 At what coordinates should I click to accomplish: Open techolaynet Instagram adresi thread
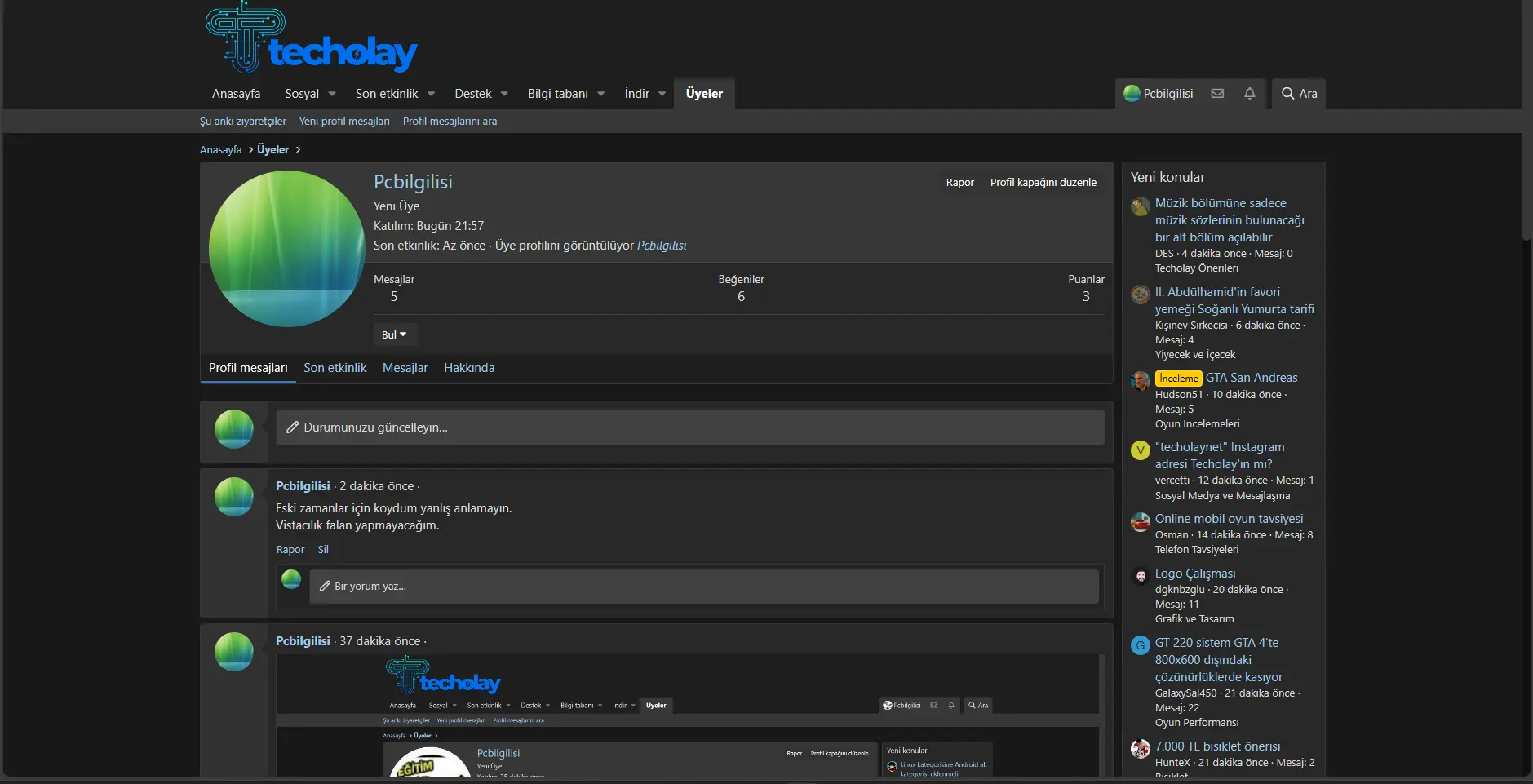pos(1220,455)
